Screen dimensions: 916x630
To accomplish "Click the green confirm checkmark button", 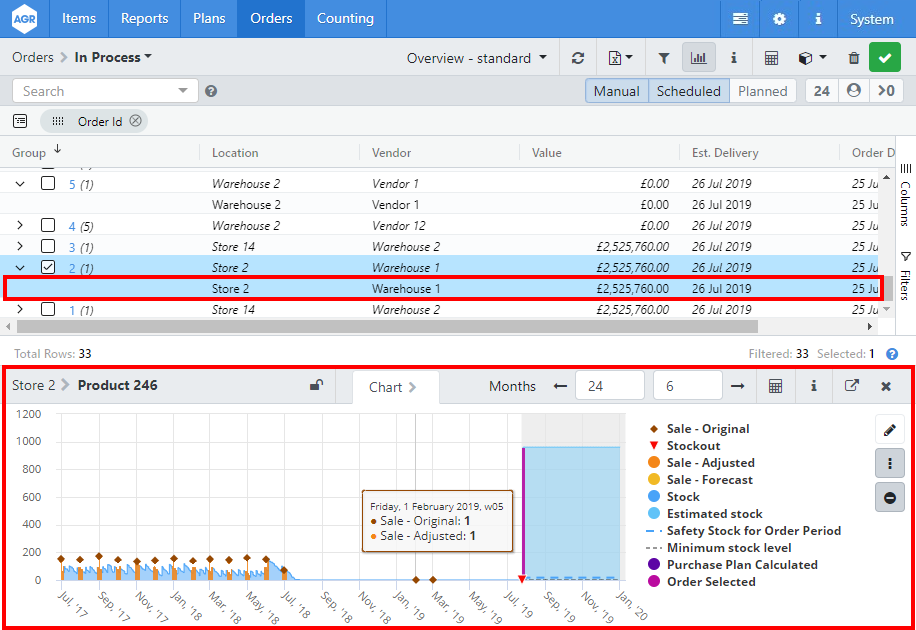I will (885, 58).
